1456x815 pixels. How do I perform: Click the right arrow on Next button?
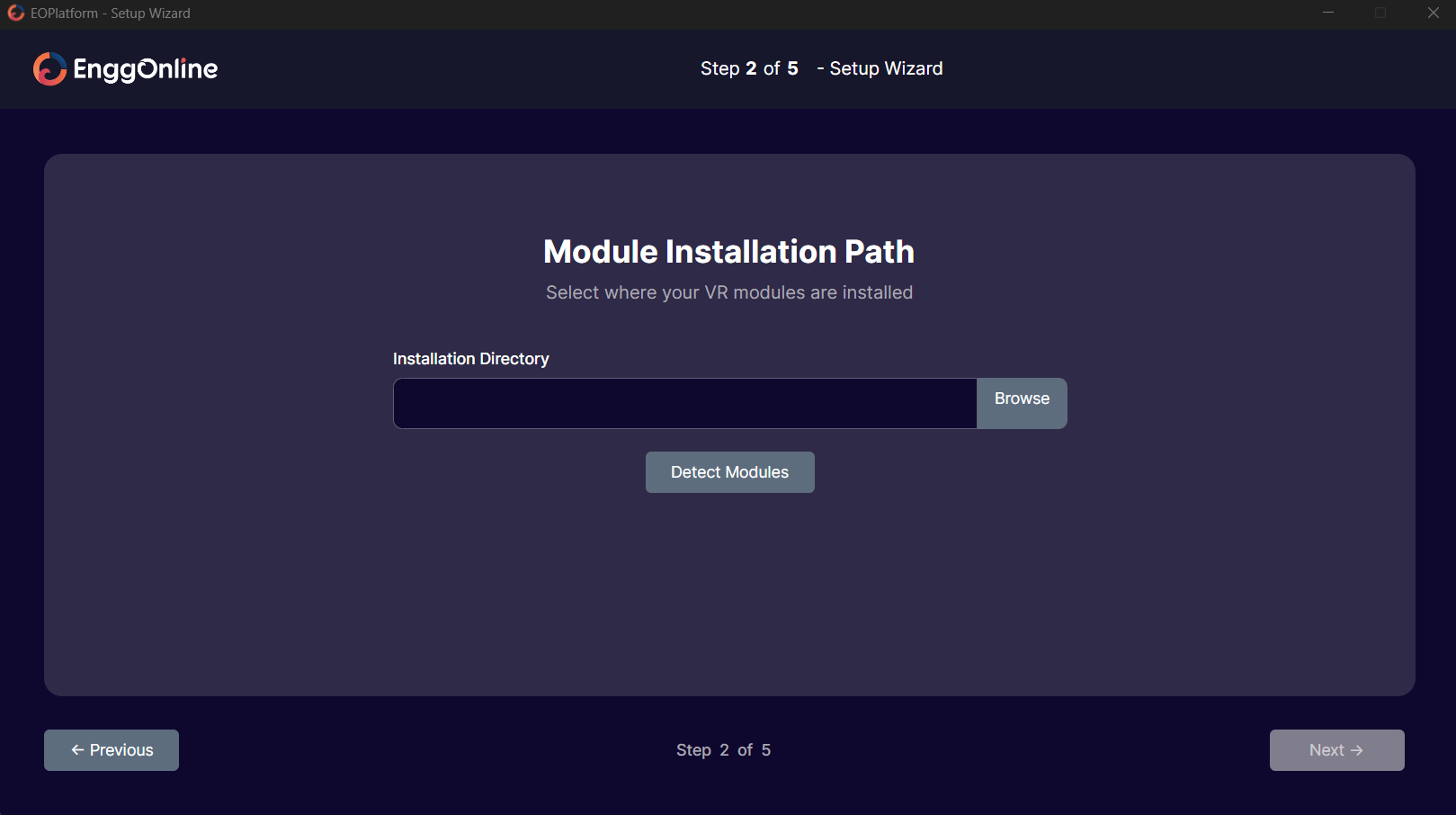click(1357, 750)
